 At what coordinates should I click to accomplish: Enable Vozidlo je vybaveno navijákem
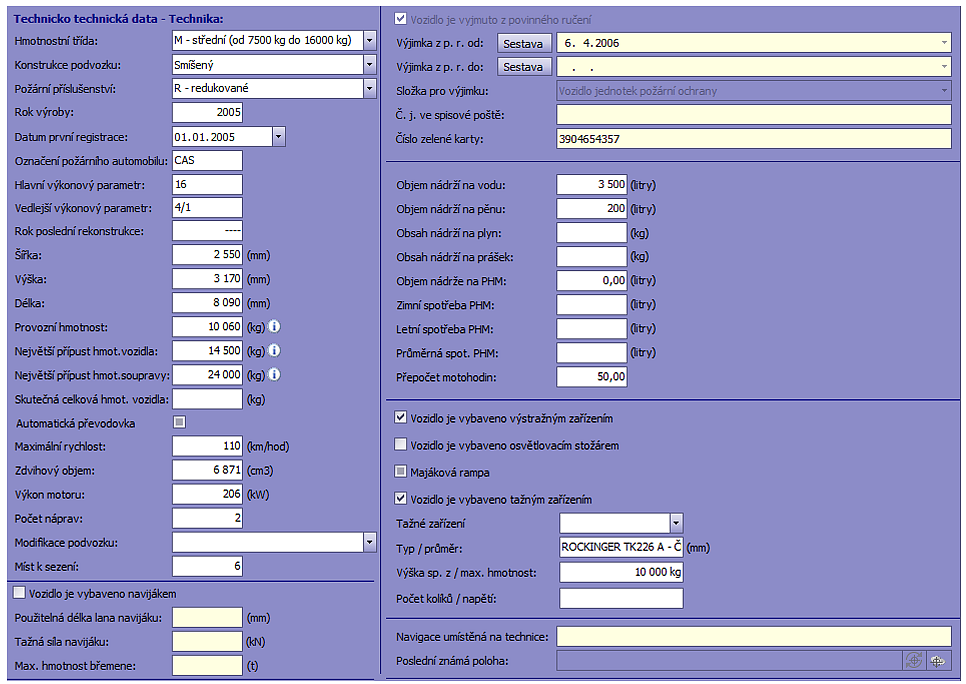(x=20, y=593)
